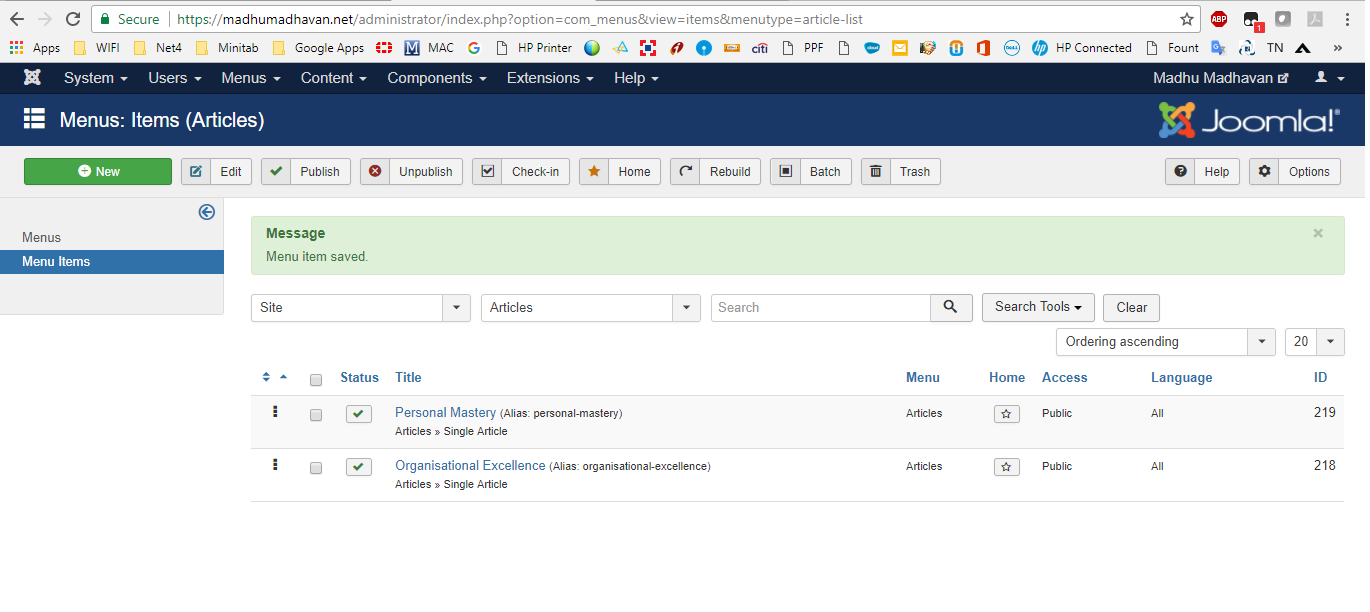The image size is (1370, 612).
Task: Click browser reload icon
Action: (72, 19)
